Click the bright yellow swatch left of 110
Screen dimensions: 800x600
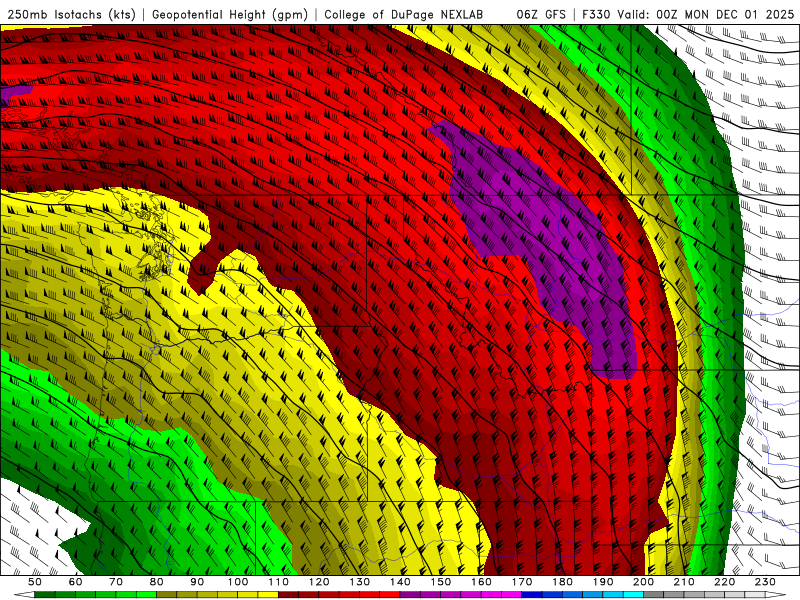click(268, 595)
